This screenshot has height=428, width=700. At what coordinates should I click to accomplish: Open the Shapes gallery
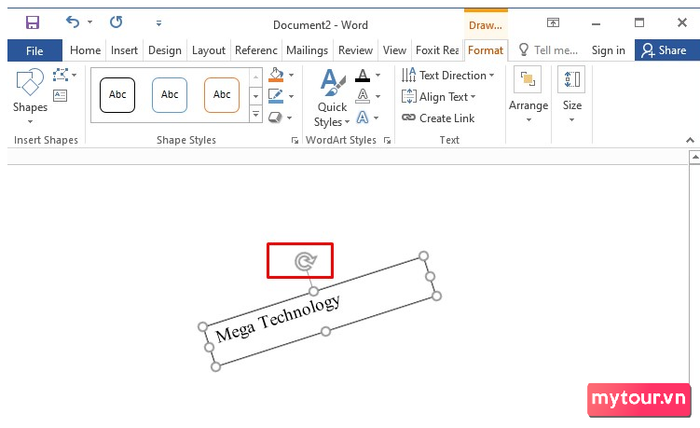30,96
